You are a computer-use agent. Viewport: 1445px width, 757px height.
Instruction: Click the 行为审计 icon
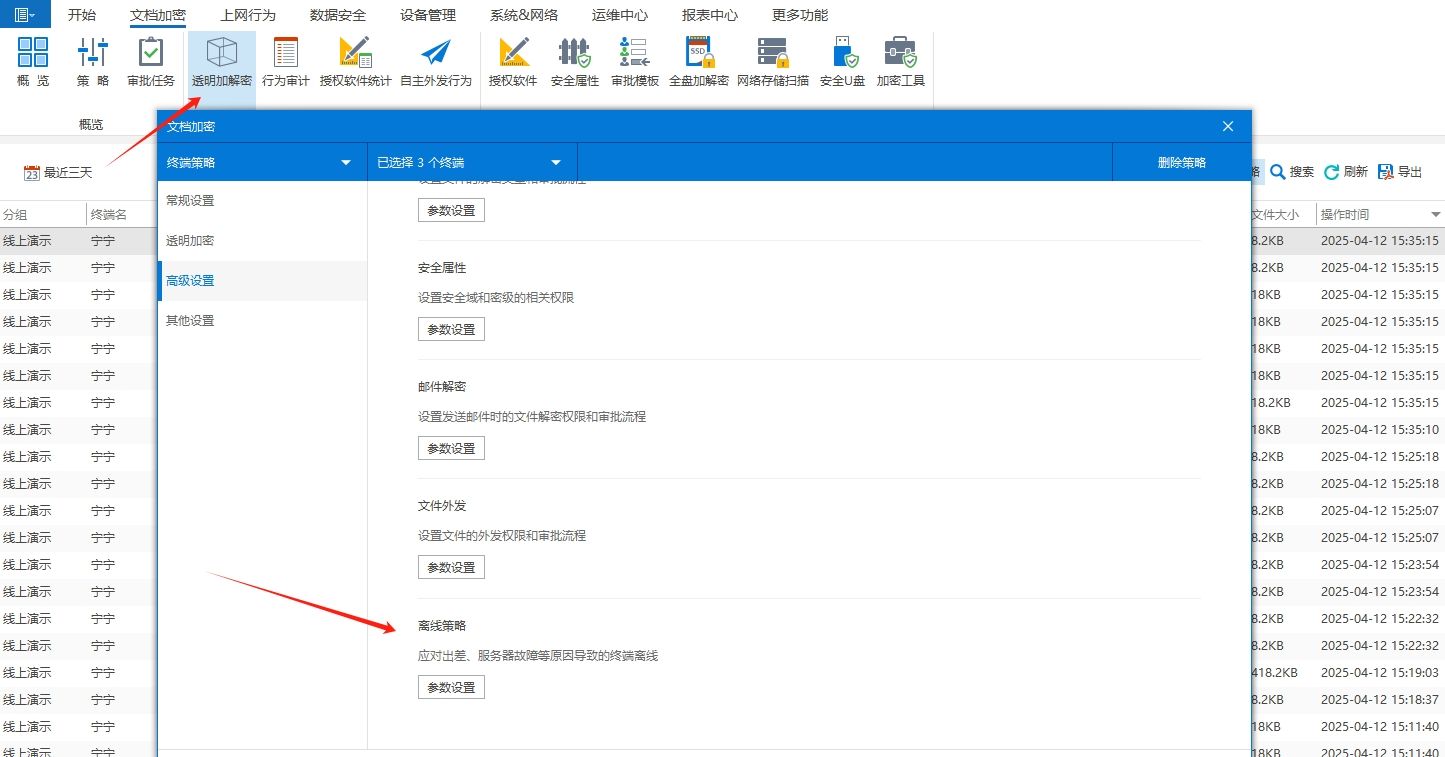[x=286, y=62]
